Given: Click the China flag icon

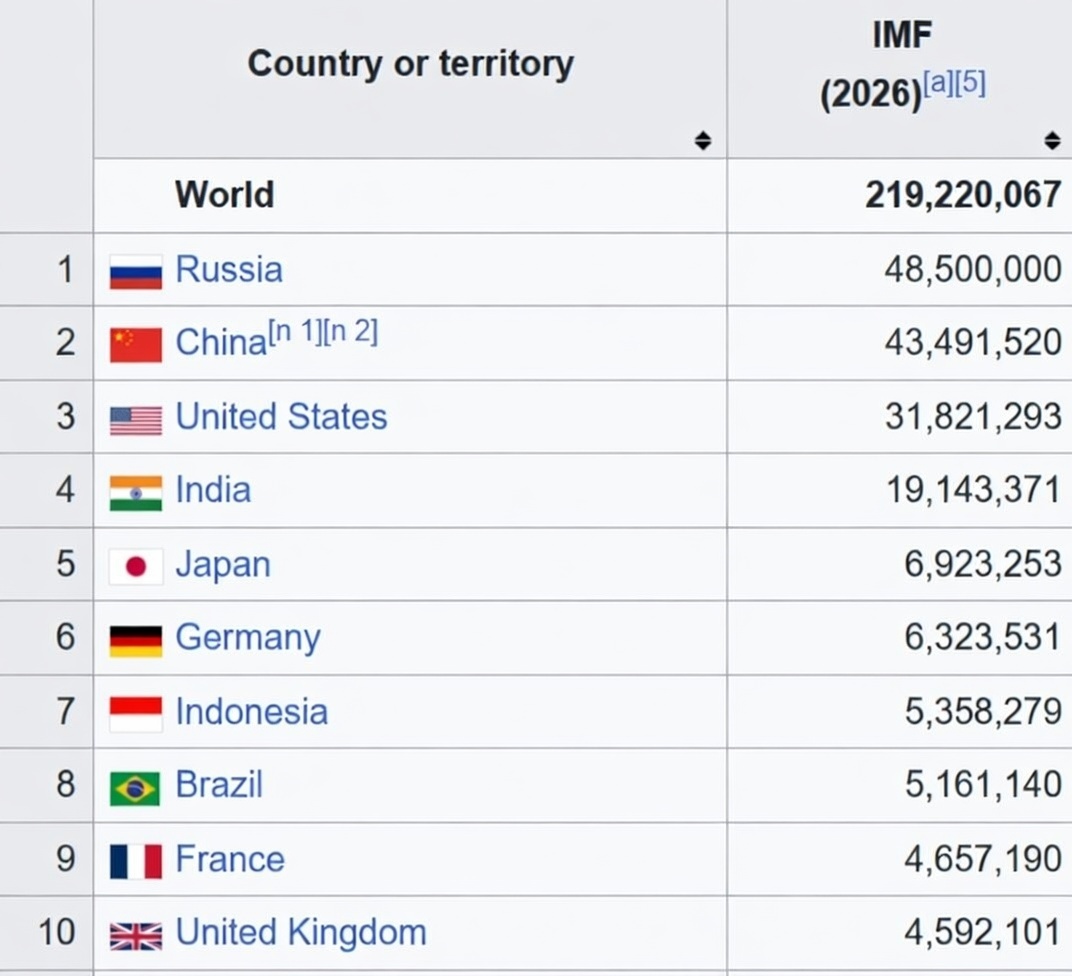Looking at the screenshot, I should (x=135, y=343).
